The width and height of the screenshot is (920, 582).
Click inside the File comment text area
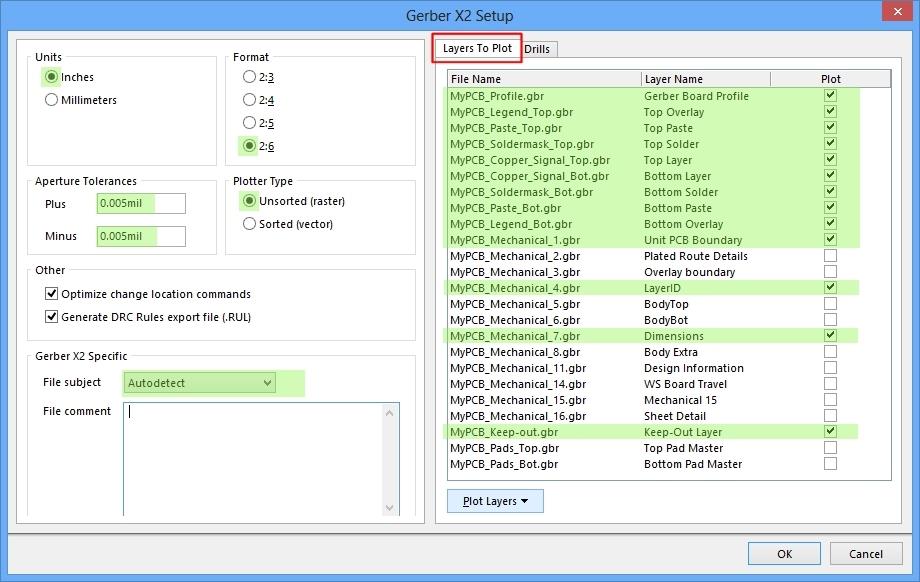pos(250,450)
